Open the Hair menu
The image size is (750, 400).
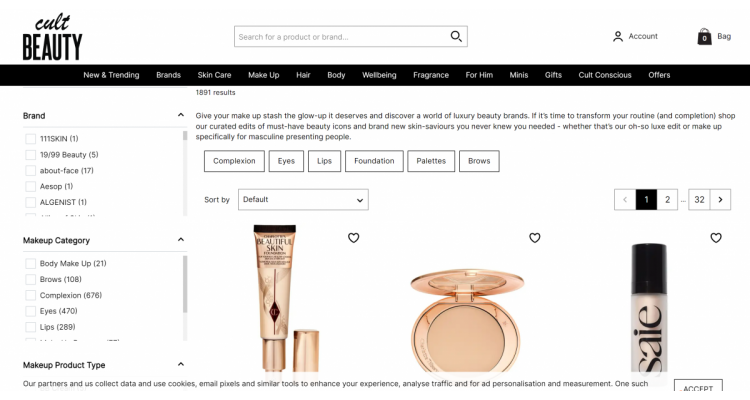[303, 75]
